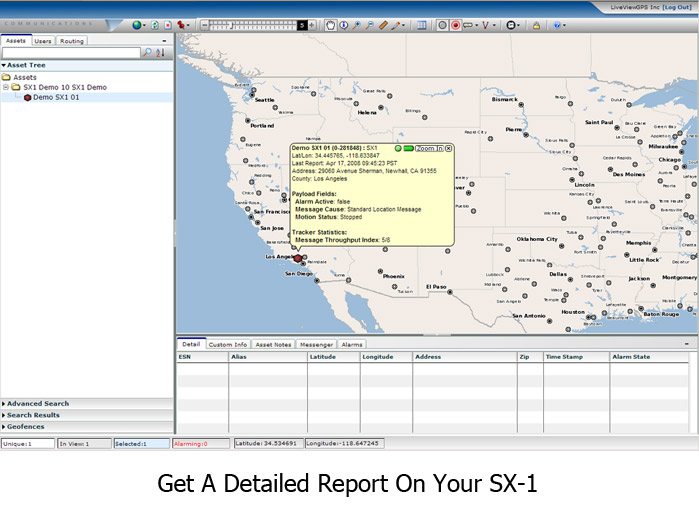Click the search magnifier icon in Assets panel

tap(148, 52)
